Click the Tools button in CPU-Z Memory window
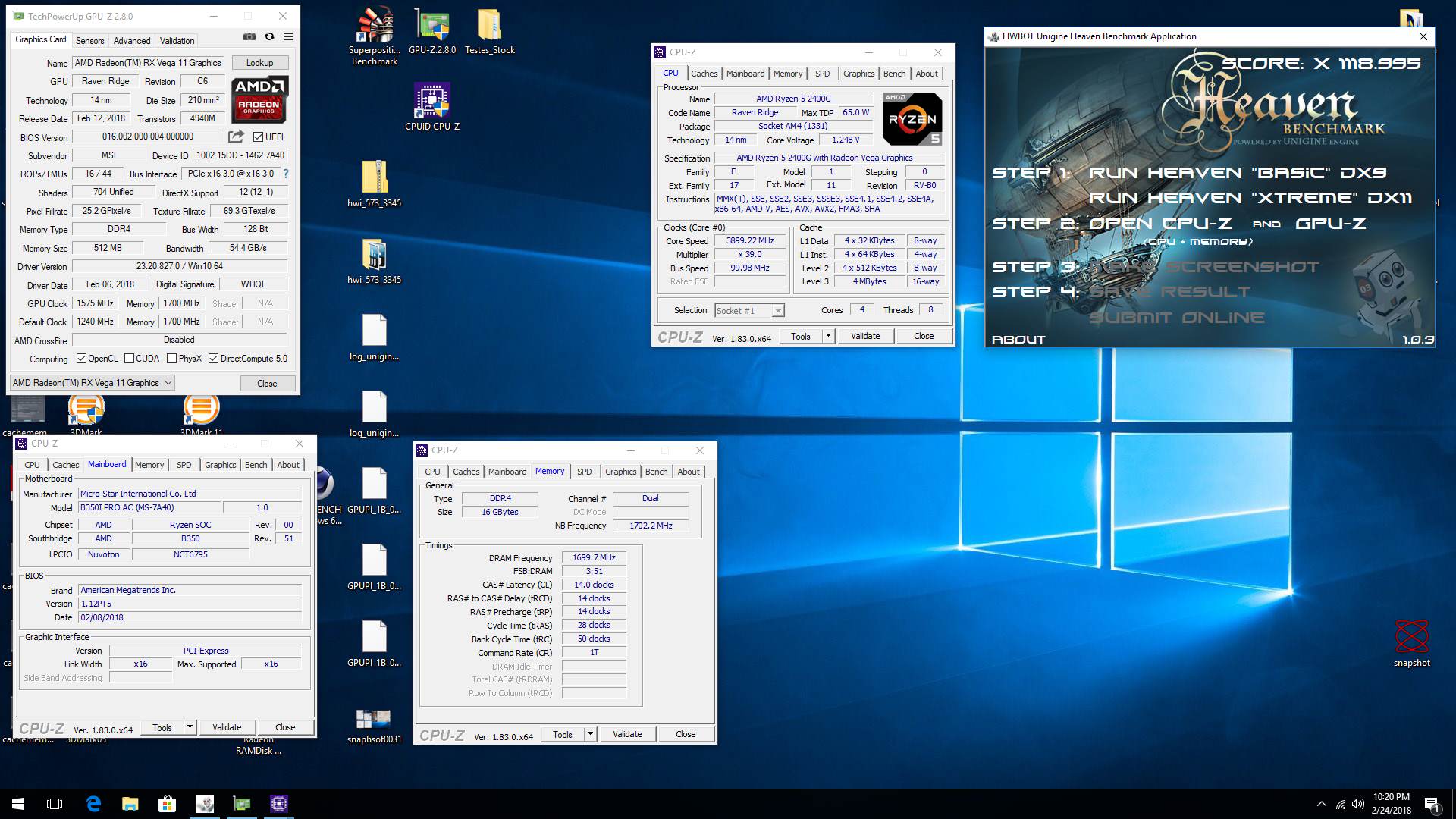The height and width of the screenshot is (819, 1456). click(x=563, y=734)
